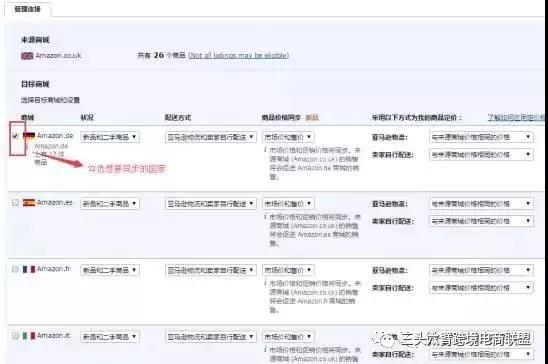The height and width of the screenshot is (364, 548).
Task: Click the info icon in the Amazon.es price sync note
Action: tap(266, 217)
